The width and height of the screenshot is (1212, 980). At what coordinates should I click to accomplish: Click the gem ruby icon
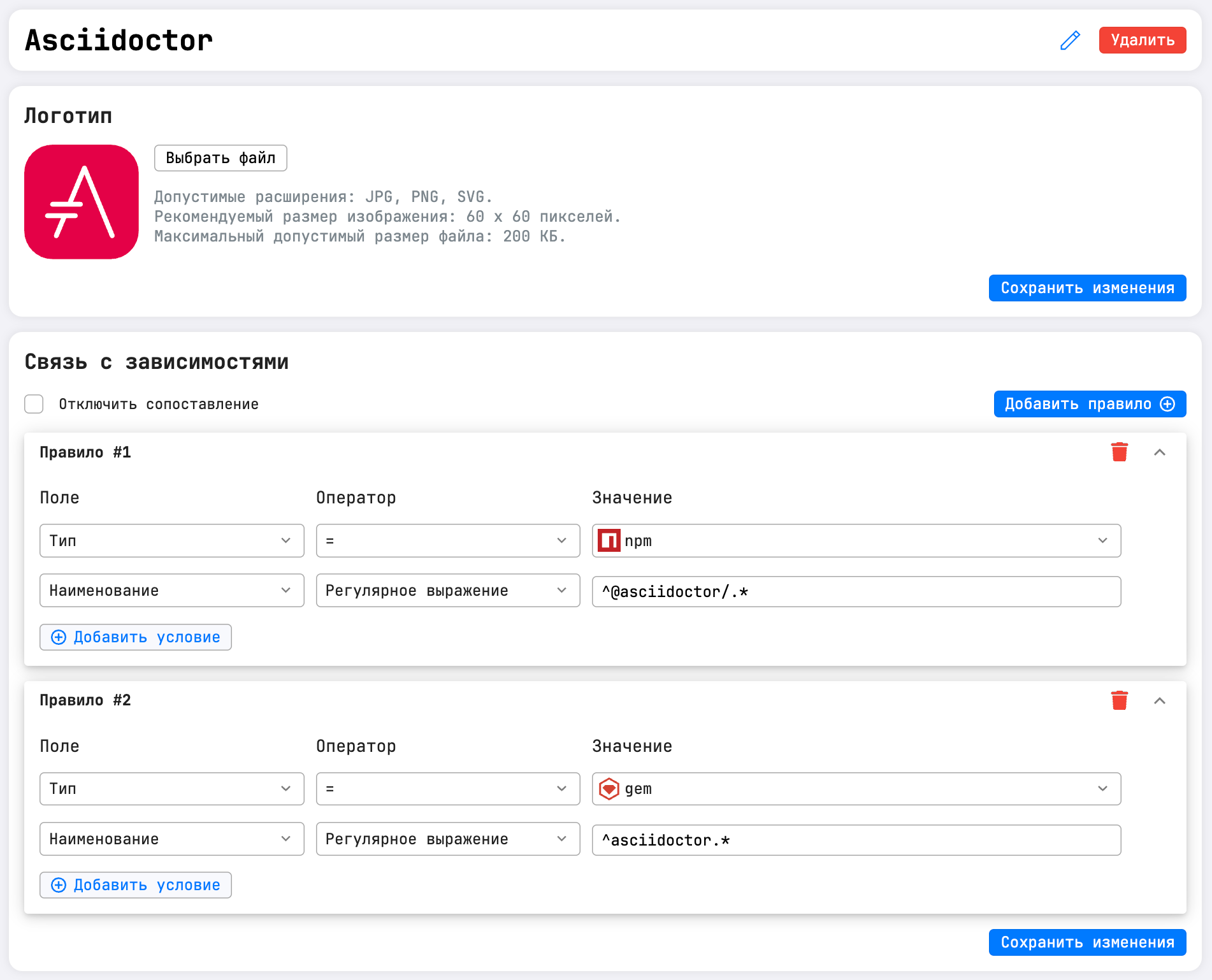click(609, 789)
